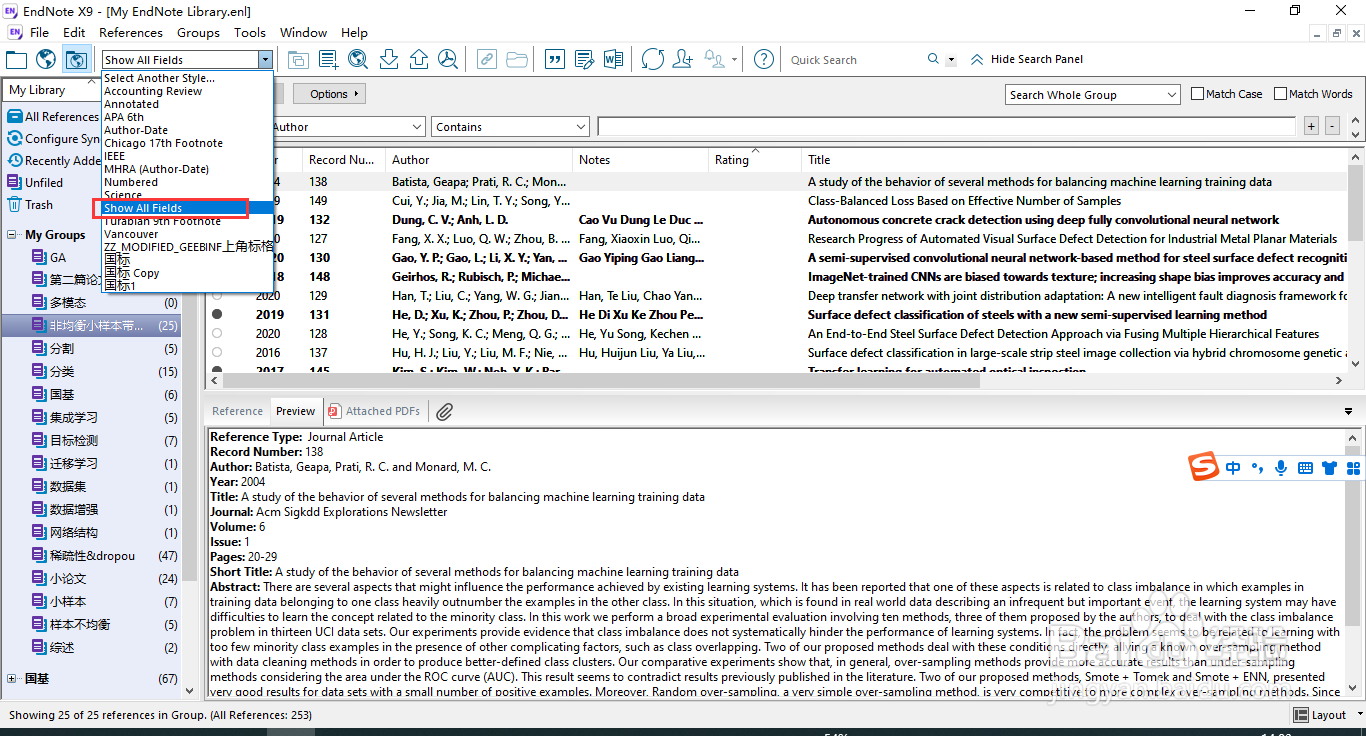Click the Export up-arrow icon
The height and width of the screenshot is (736, 1366).
(x=419, y=59)
